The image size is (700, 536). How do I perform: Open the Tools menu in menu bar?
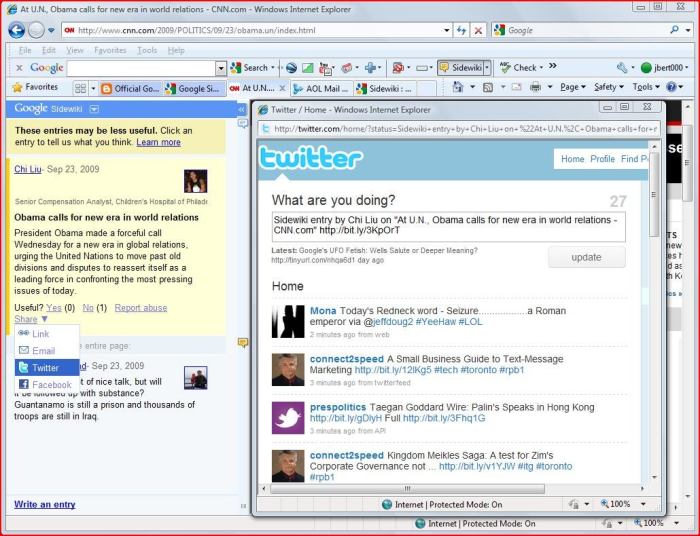pyautogui.click(x=147, y=50)
